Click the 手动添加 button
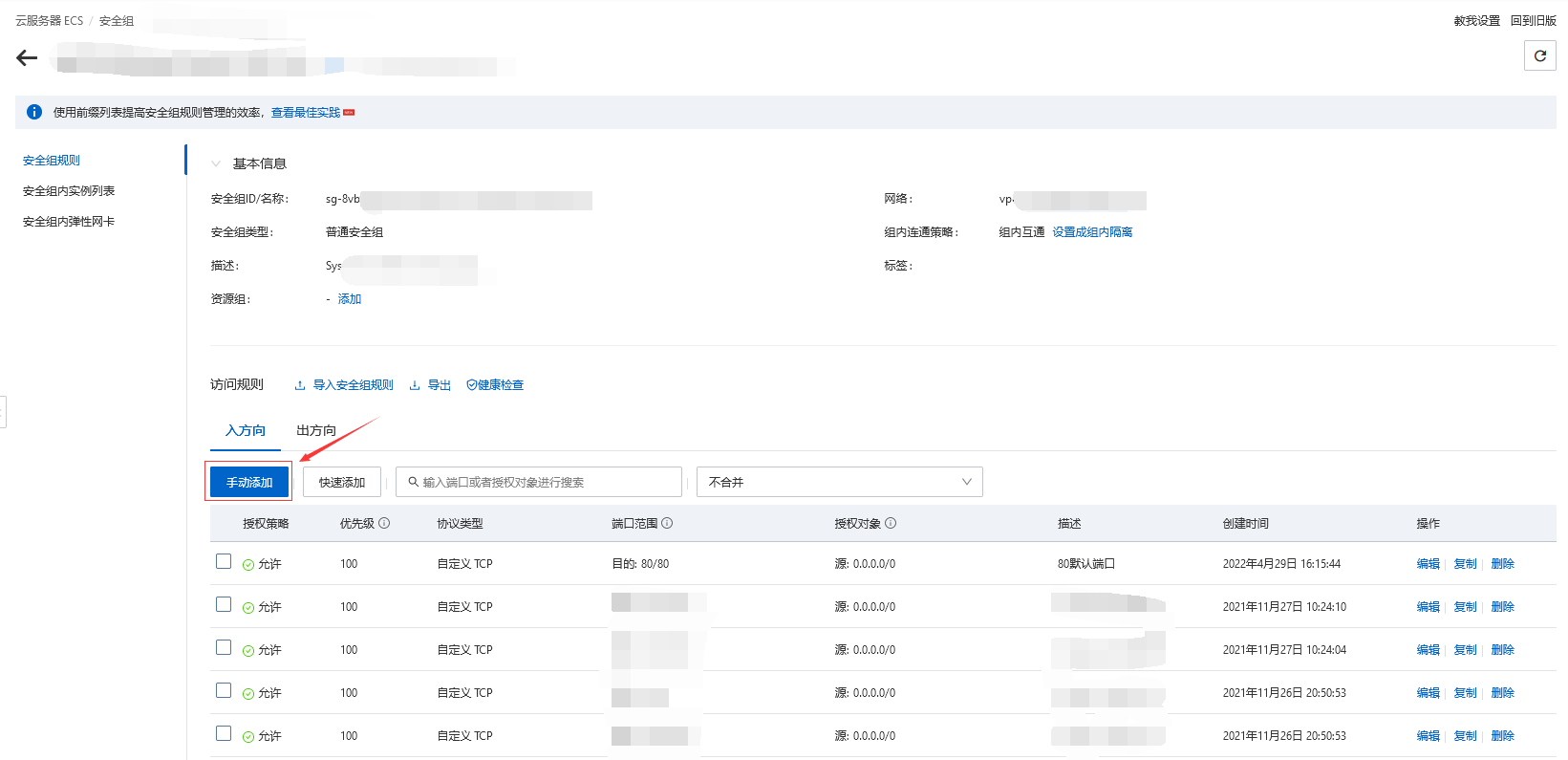The height and width of the screenshot is (760, 1568). [x=249, y=482]
